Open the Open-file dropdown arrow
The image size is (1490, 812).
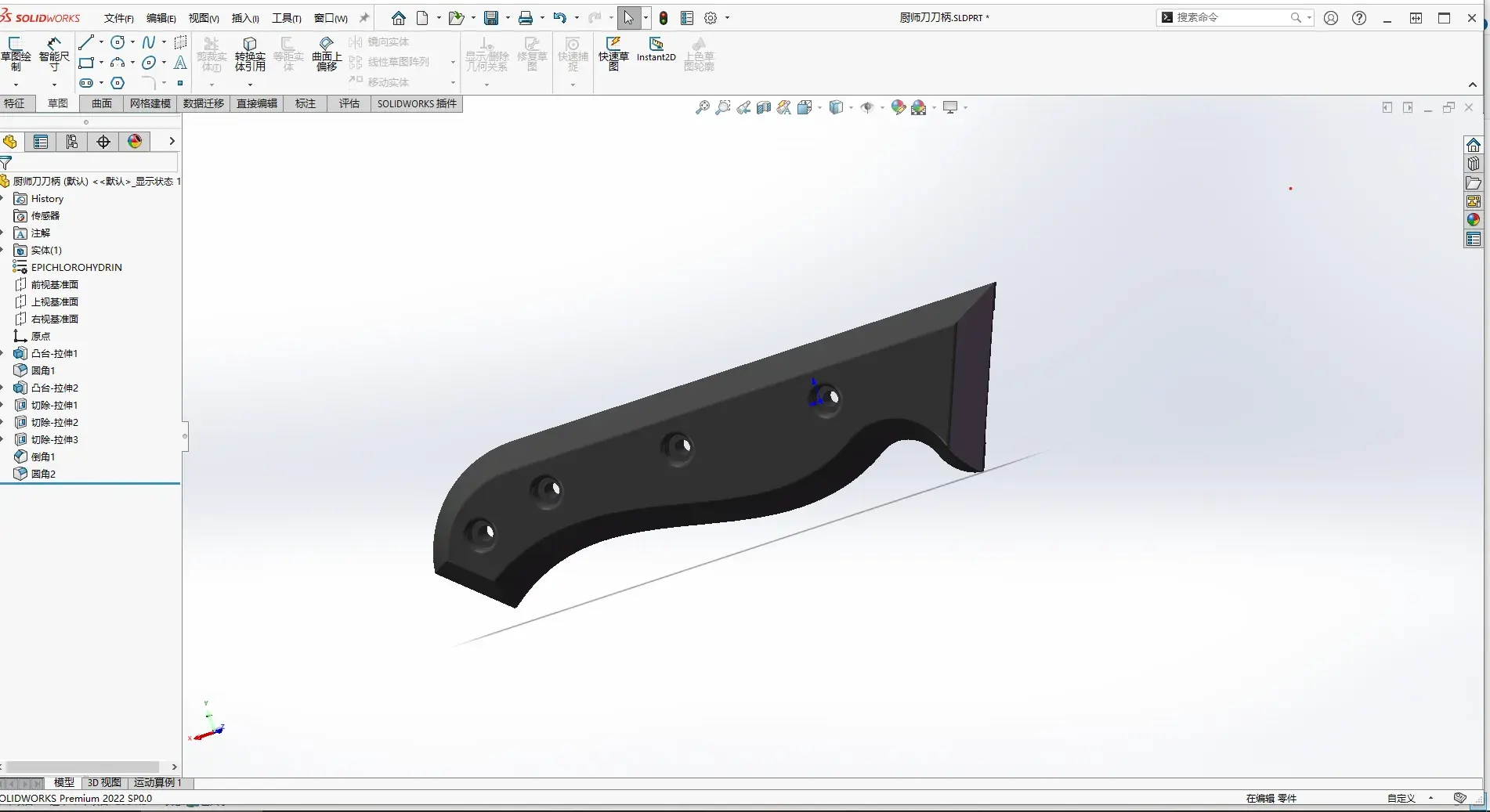[473, 18]
